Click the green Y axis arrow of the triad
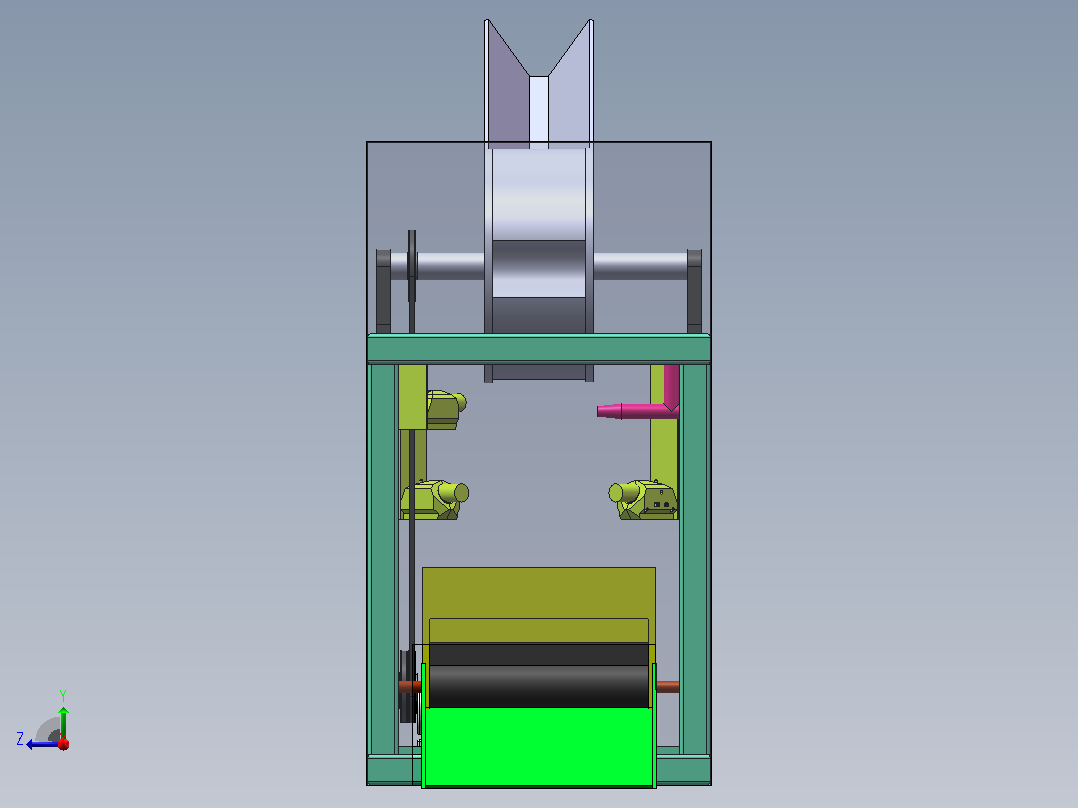The width and height of the screenshot is (1078, 808). click(63, 722)
